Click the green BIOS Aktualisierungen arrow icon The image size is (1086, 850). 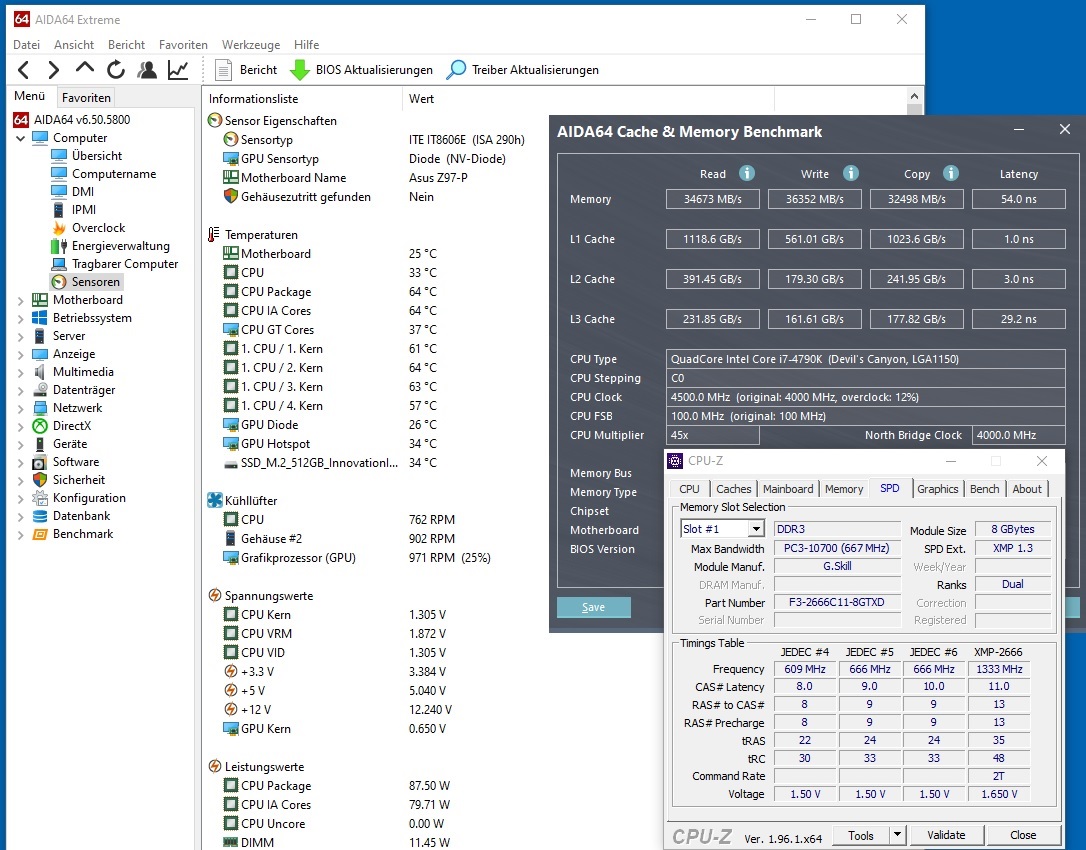[x=300, y=70]
